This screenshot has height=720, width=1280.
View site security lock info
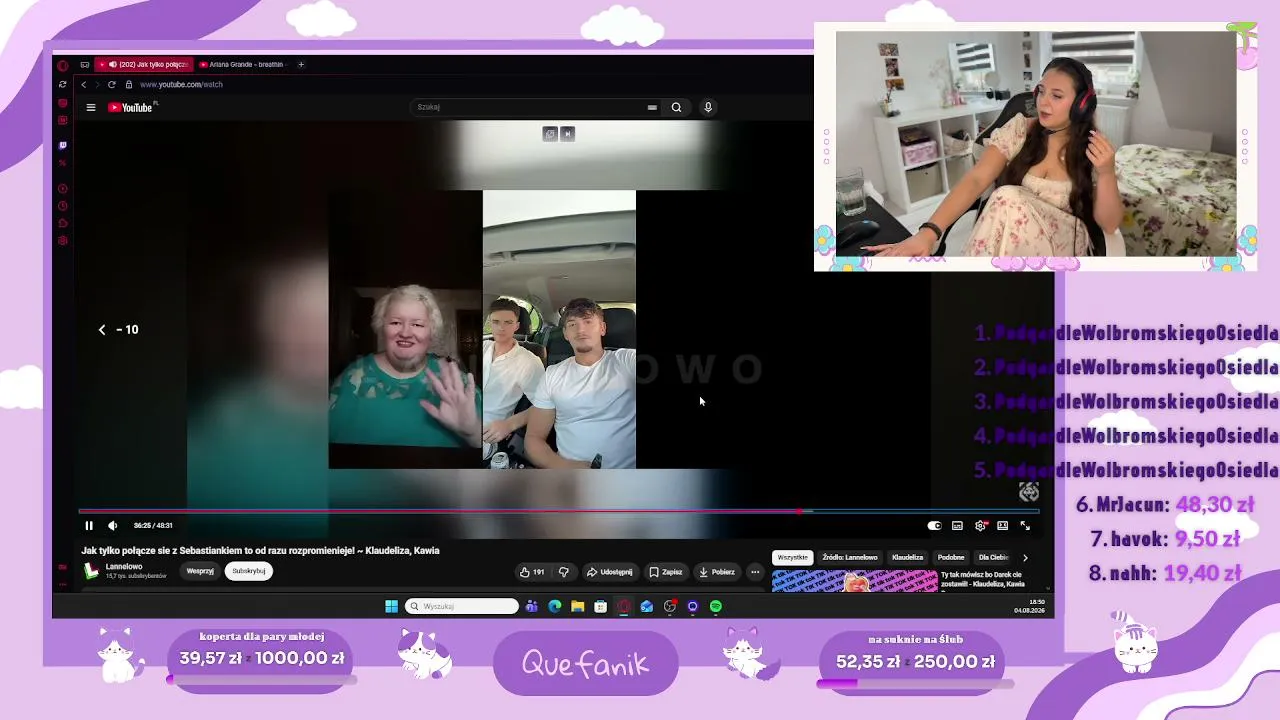pyautogui.click(x=129, y=85)
